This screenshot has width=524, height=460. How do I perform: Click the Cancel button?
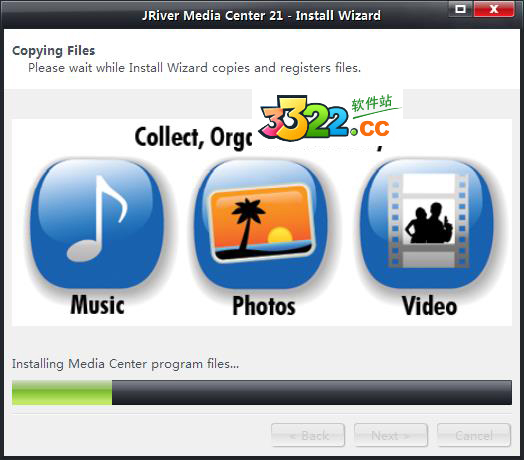(x=474, y=435)
